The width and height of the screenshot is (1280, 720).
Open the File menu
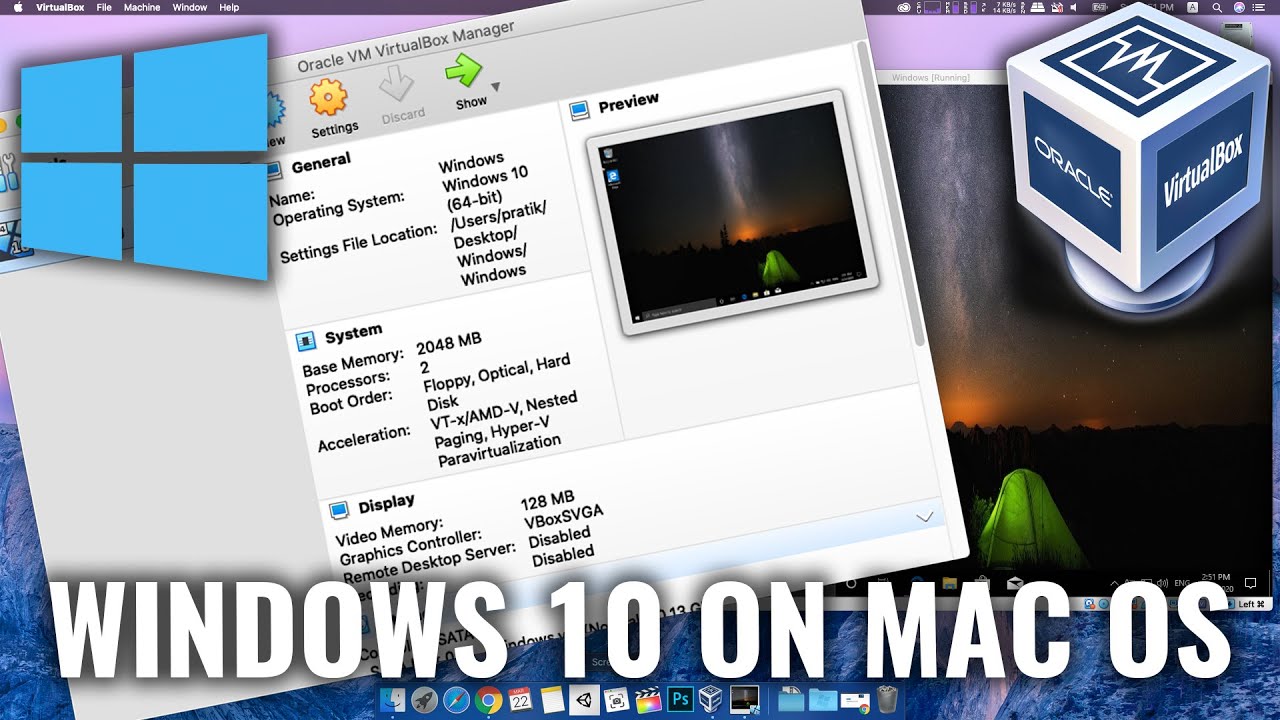point(104,7)
